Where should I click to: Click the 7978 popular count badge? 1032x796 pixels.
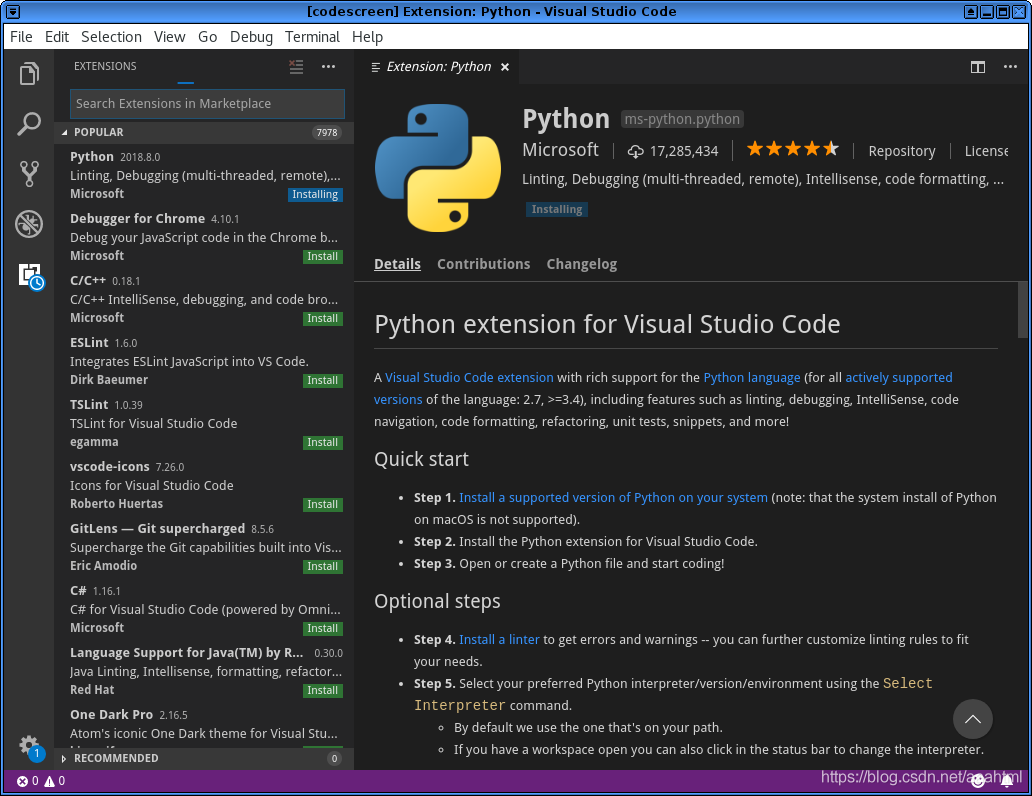[x=326, y=133]
